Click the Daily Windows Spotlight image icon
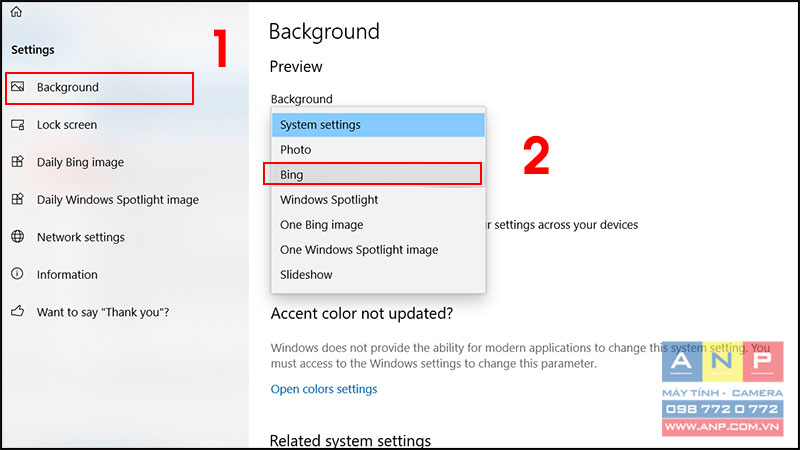800x450 pixels. click(18, 199)
